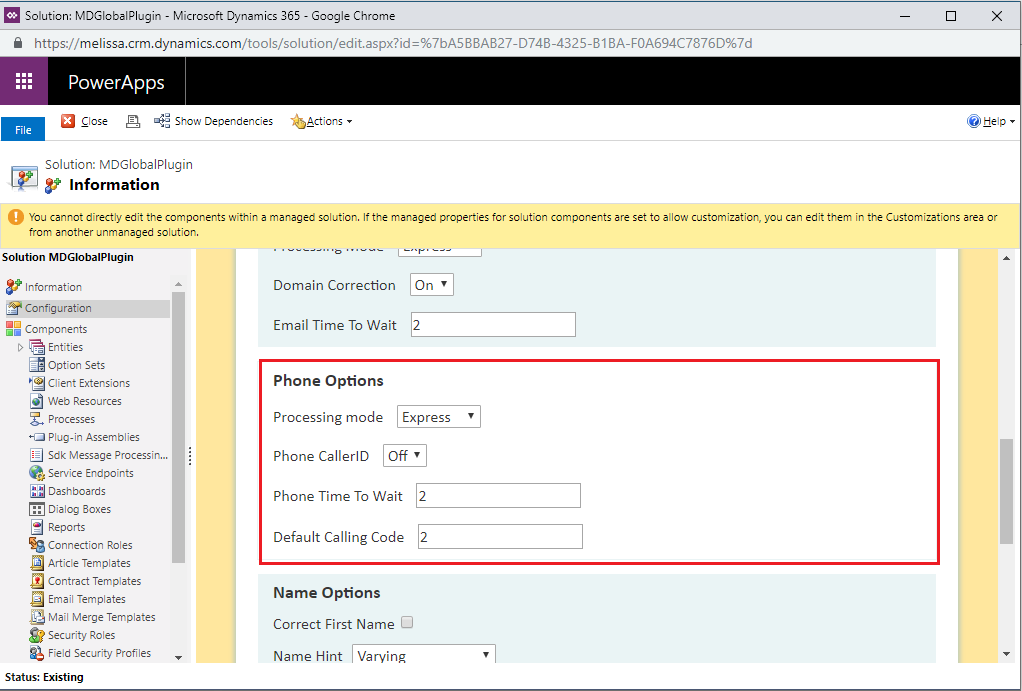Expand the Entities tree node
The image size is (1022, 691).
(20, 347)
